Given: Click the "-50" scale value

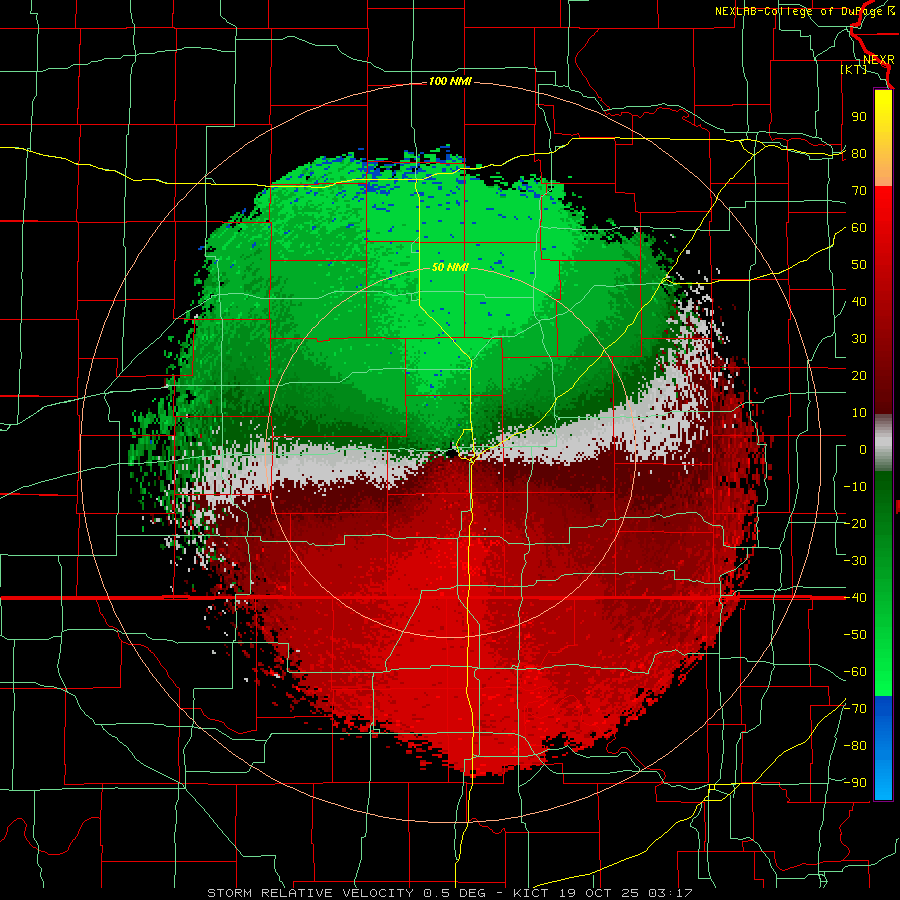Looking at the screenshot, I should point(855,635).
